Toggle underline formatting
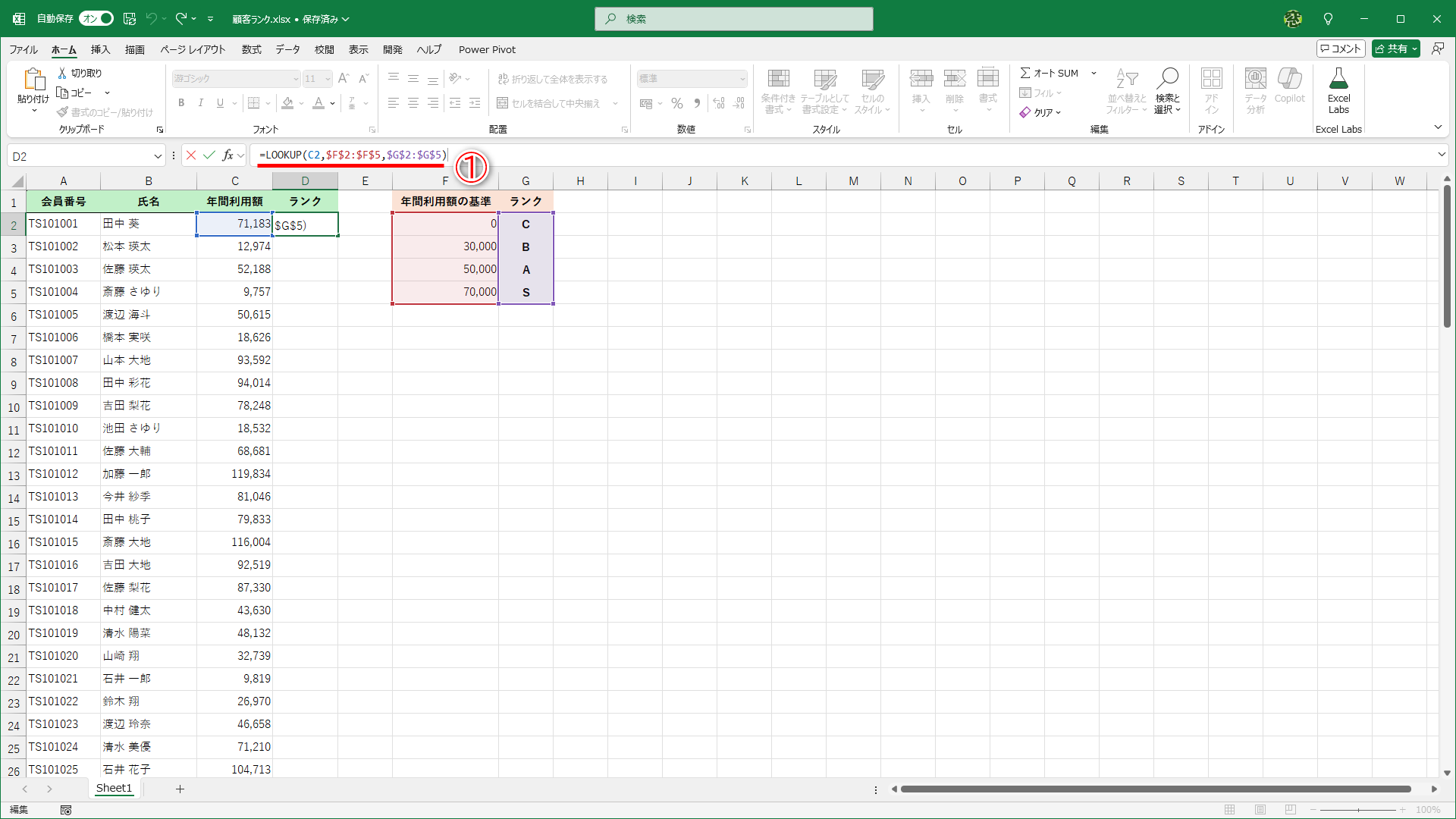The width and height of the screenshot is (1456, 819). tap(219, 103)
